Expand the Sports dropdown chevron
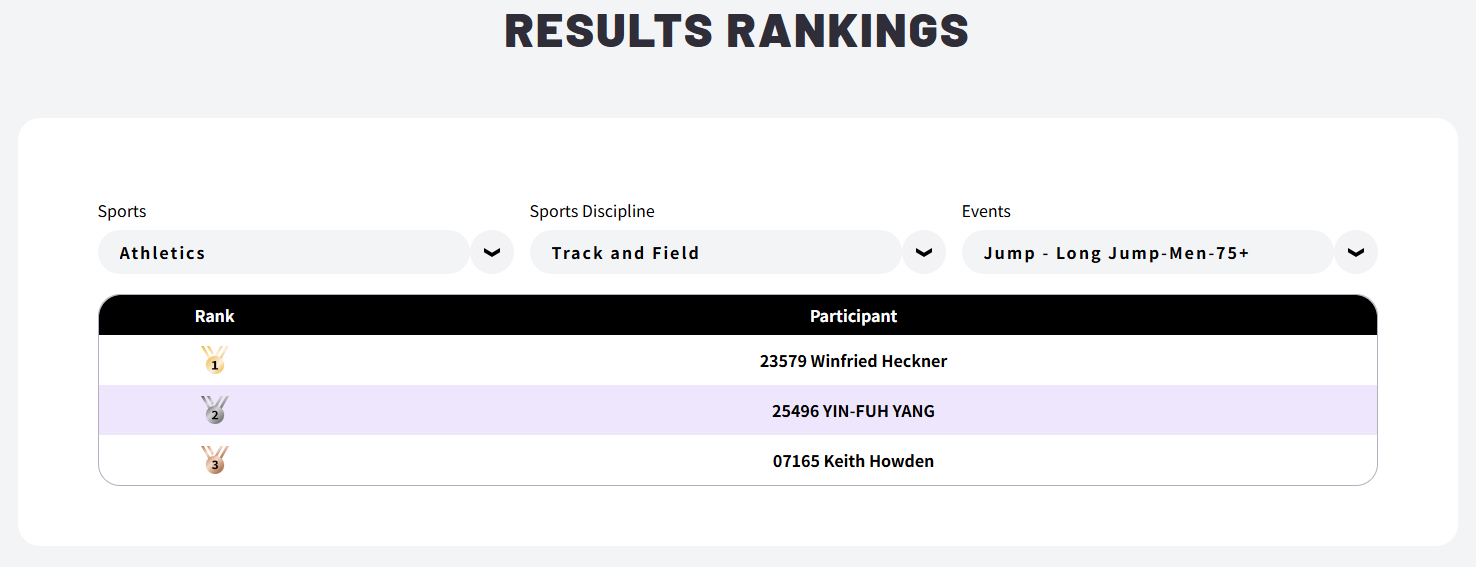The image size is (1476, 567). click(492, 252)
